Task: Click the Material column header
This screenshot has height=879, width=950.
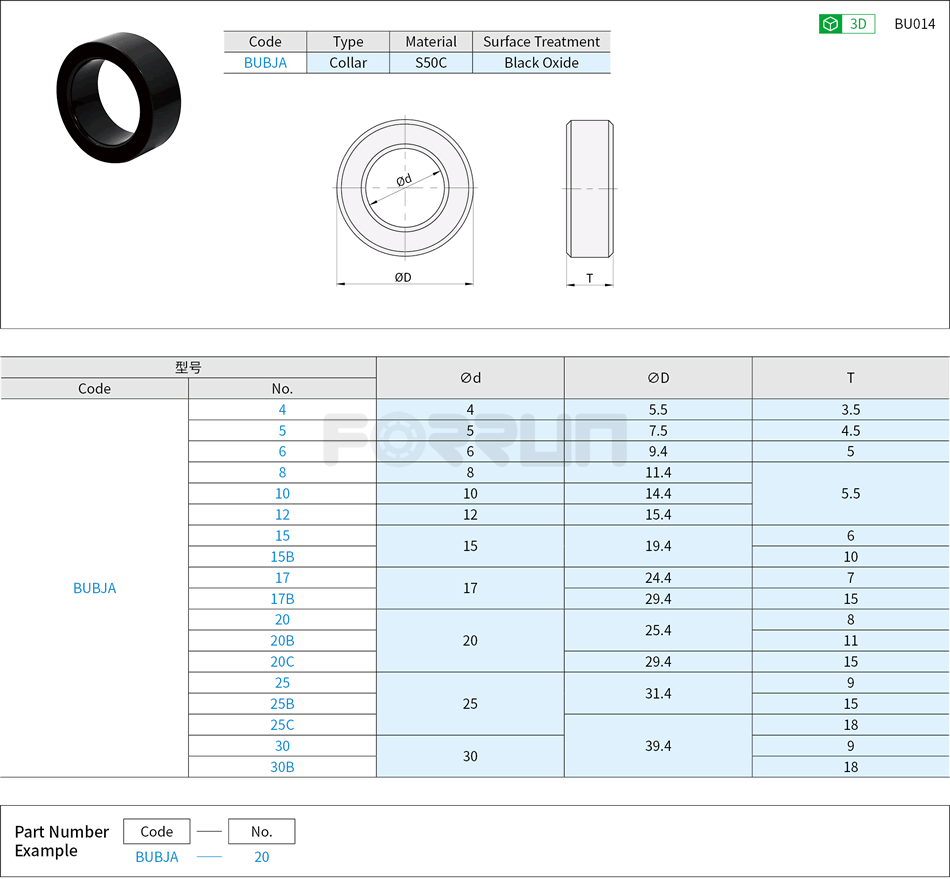Action: click(x=431, y=42)
